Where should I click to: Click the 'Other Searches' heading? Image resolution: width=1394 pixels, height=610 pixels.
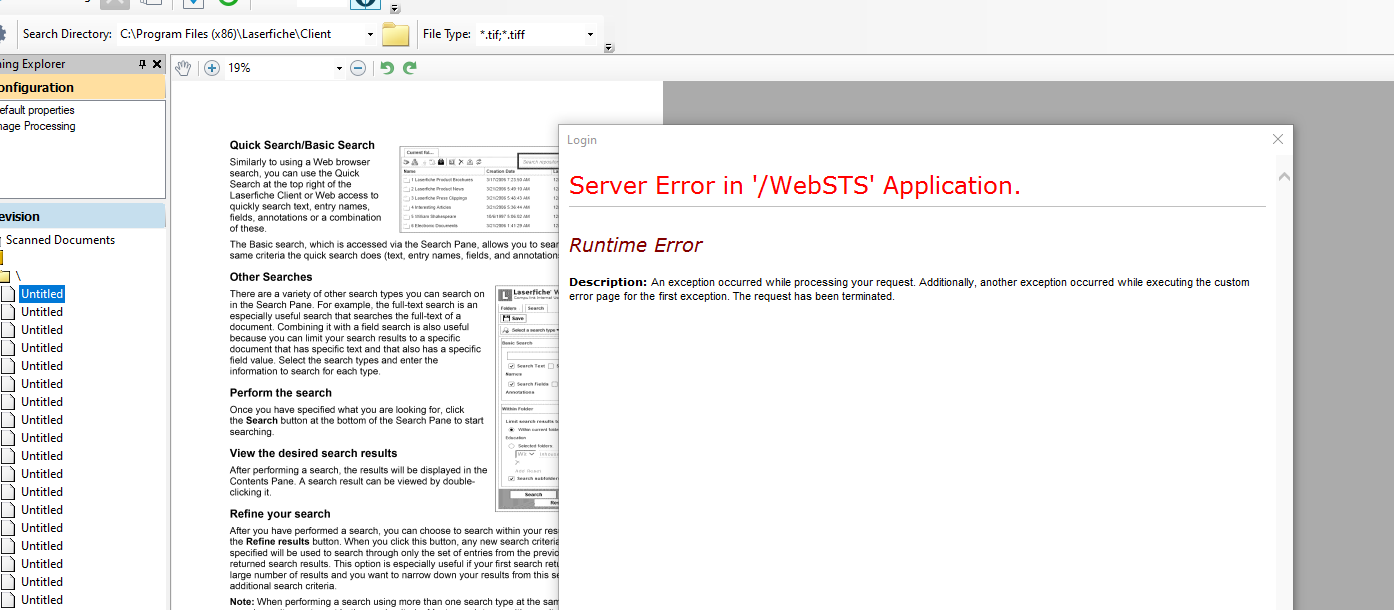pos(271,277)
